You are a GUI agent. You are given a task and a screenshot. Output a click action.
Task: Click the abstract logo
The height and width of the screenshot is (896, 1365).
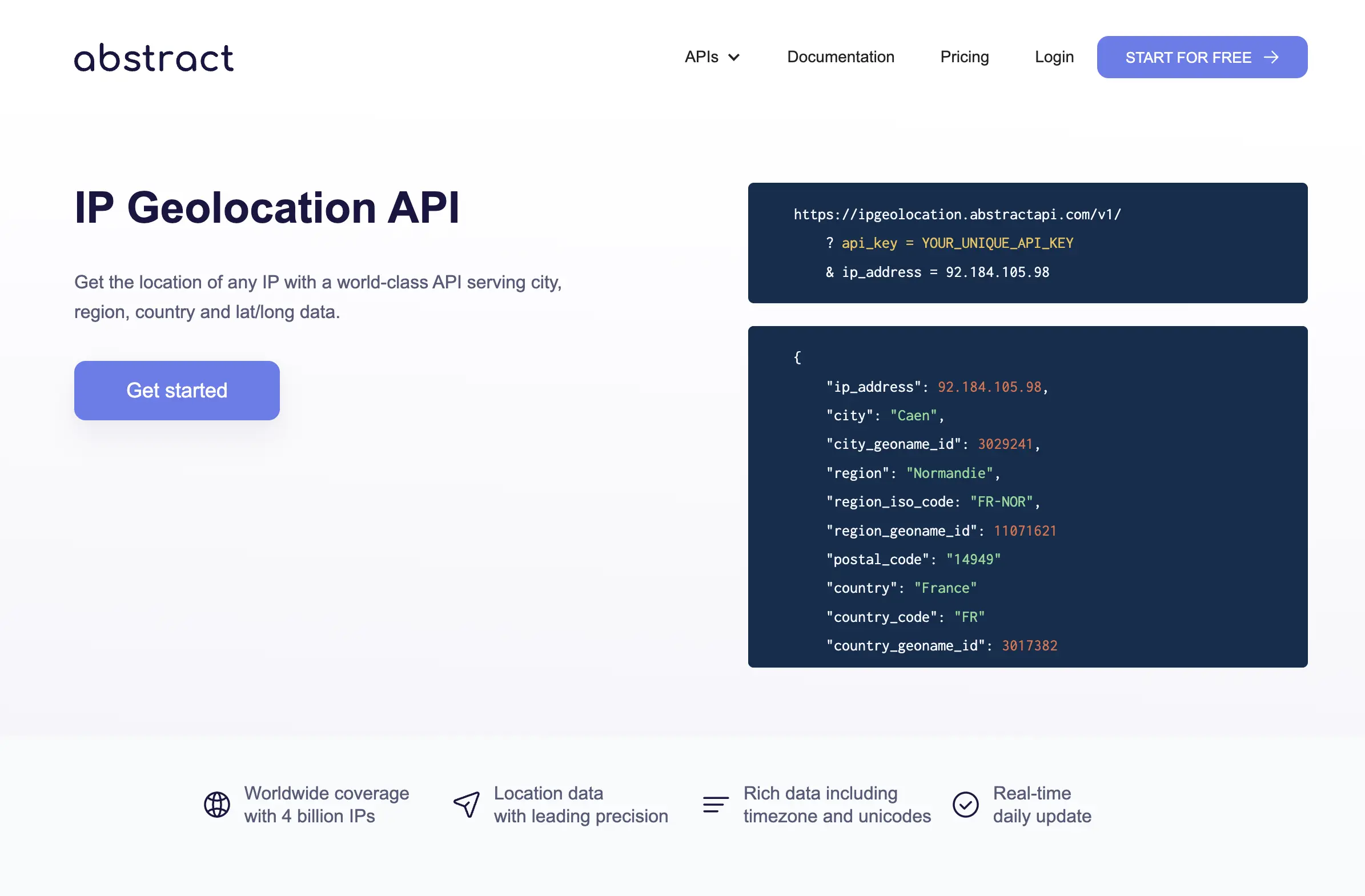tap(154, 57)
